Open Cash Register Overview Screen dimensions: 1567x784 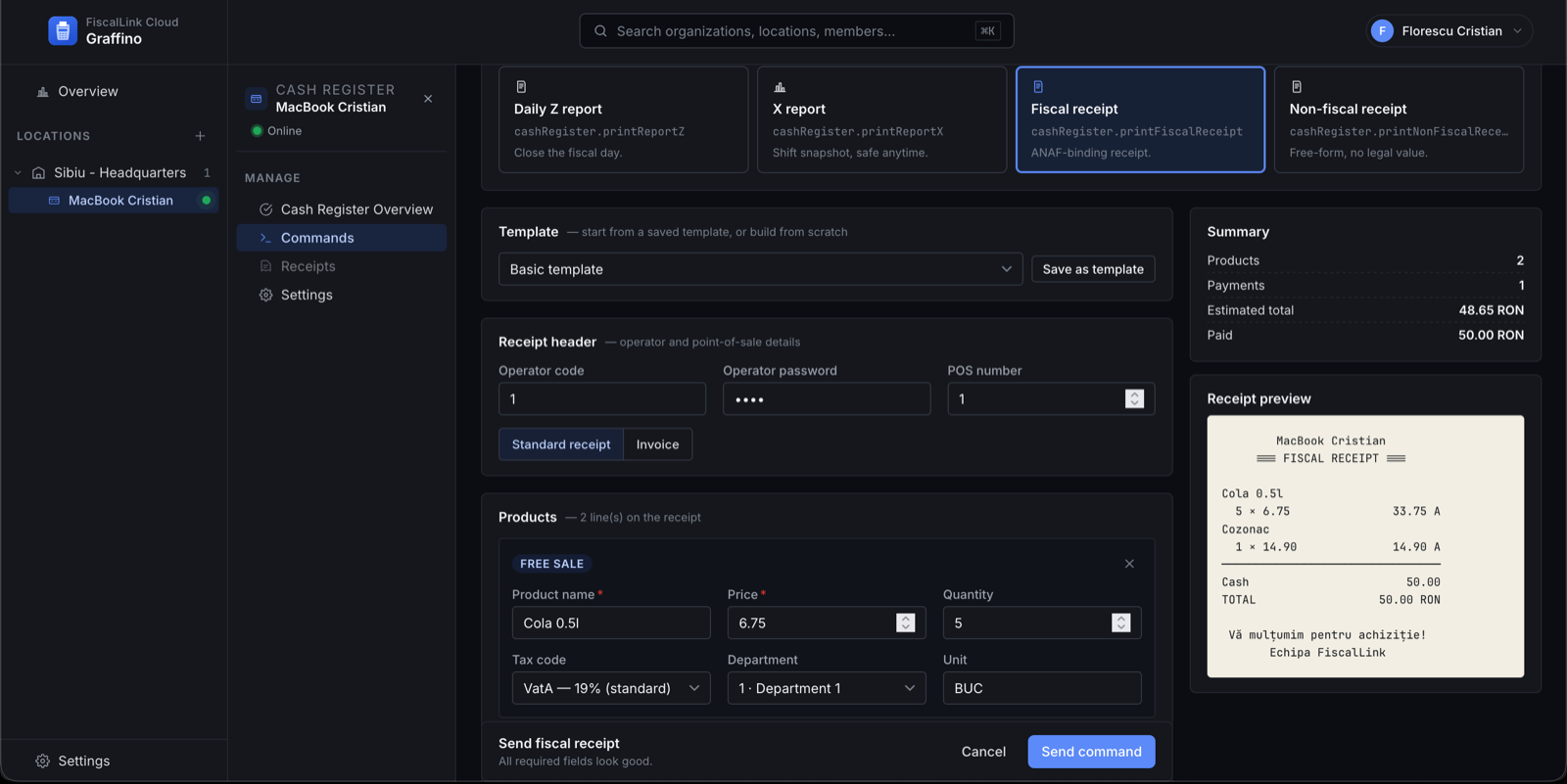[342, 209]
